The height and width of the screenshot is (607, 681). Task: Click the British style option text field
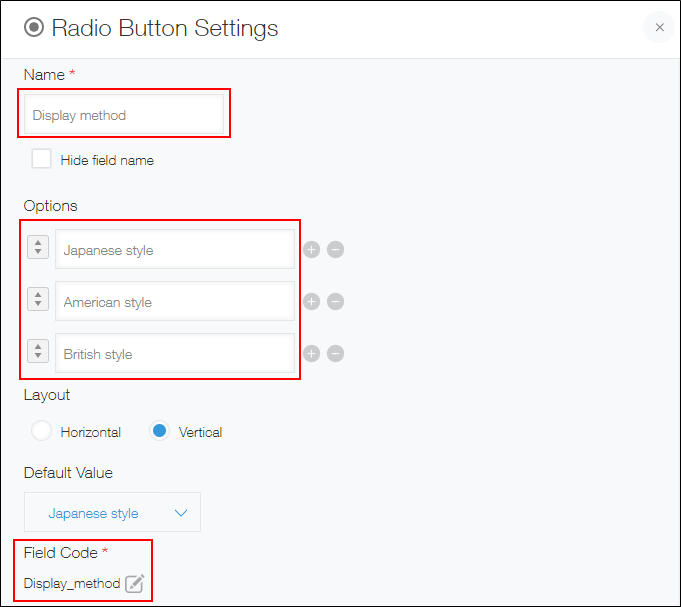point(175,354)
